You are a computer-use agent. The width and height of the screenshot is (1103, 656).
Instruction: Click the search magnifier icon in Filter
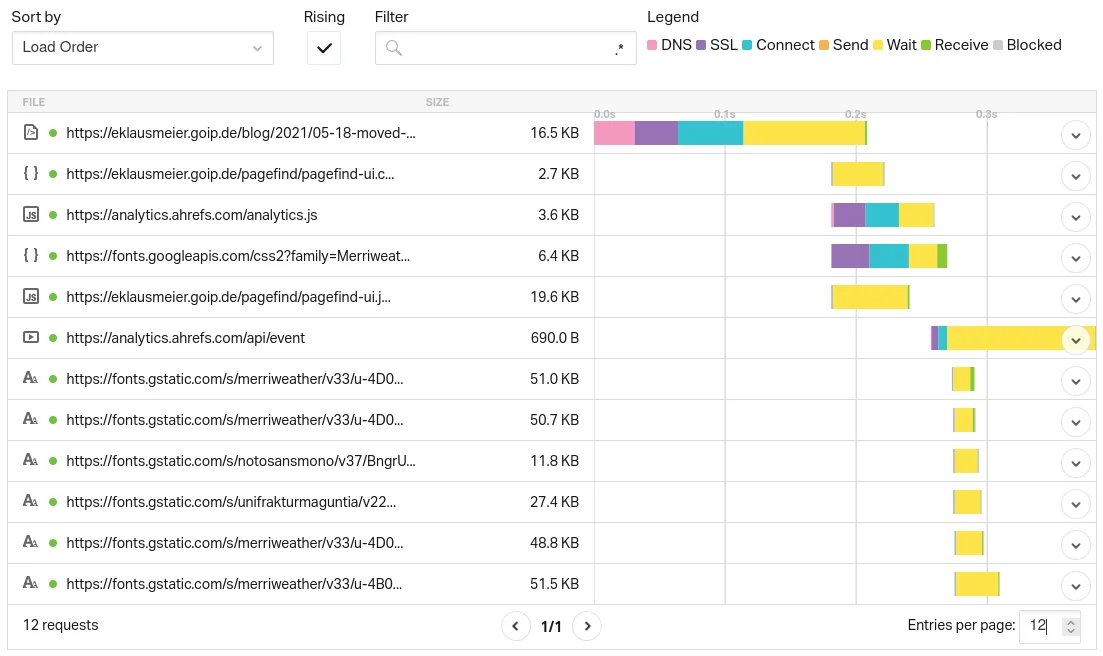tap(394, 48)
